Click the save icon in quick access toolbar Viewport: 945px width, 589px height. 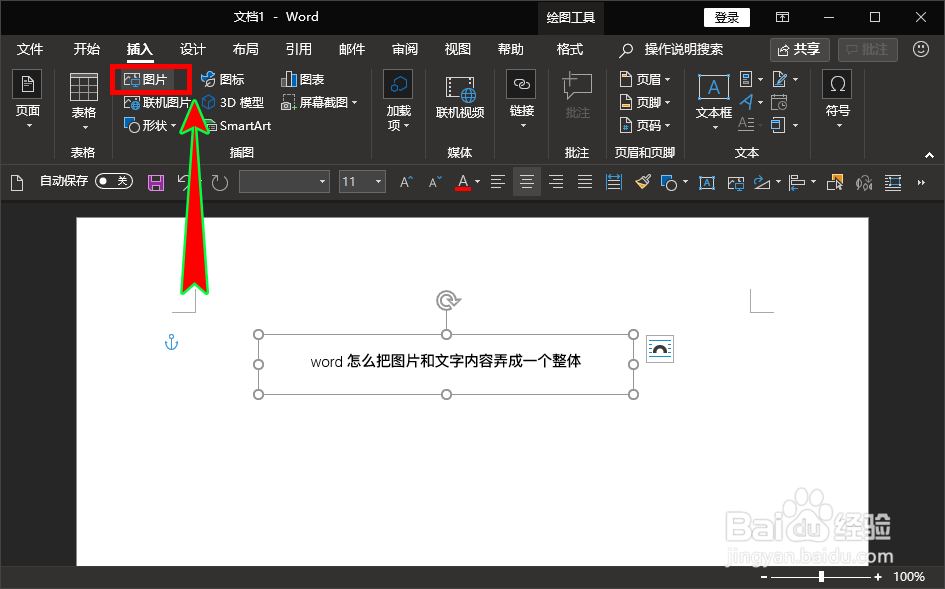[156, 182]
